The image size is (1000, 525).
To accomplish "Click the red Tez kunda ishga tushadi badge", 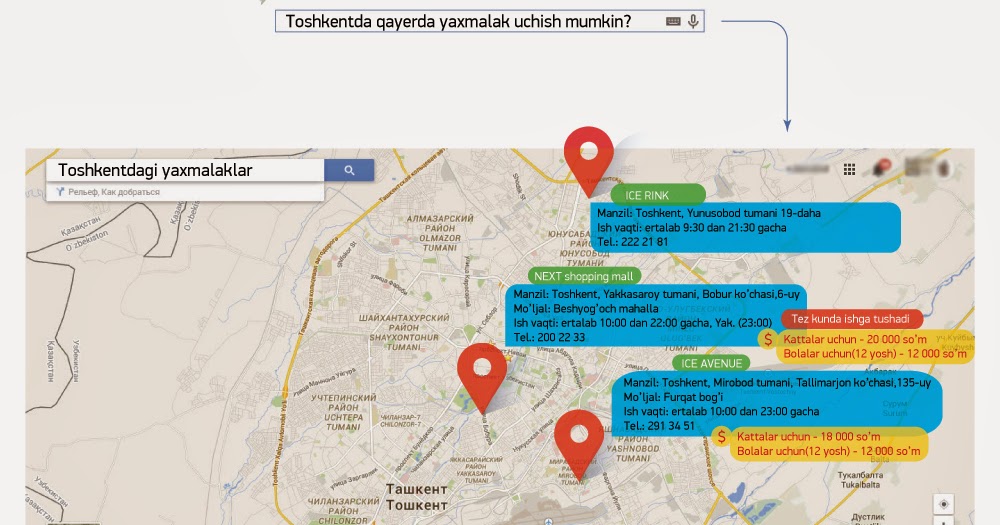I will coord(850,318).
